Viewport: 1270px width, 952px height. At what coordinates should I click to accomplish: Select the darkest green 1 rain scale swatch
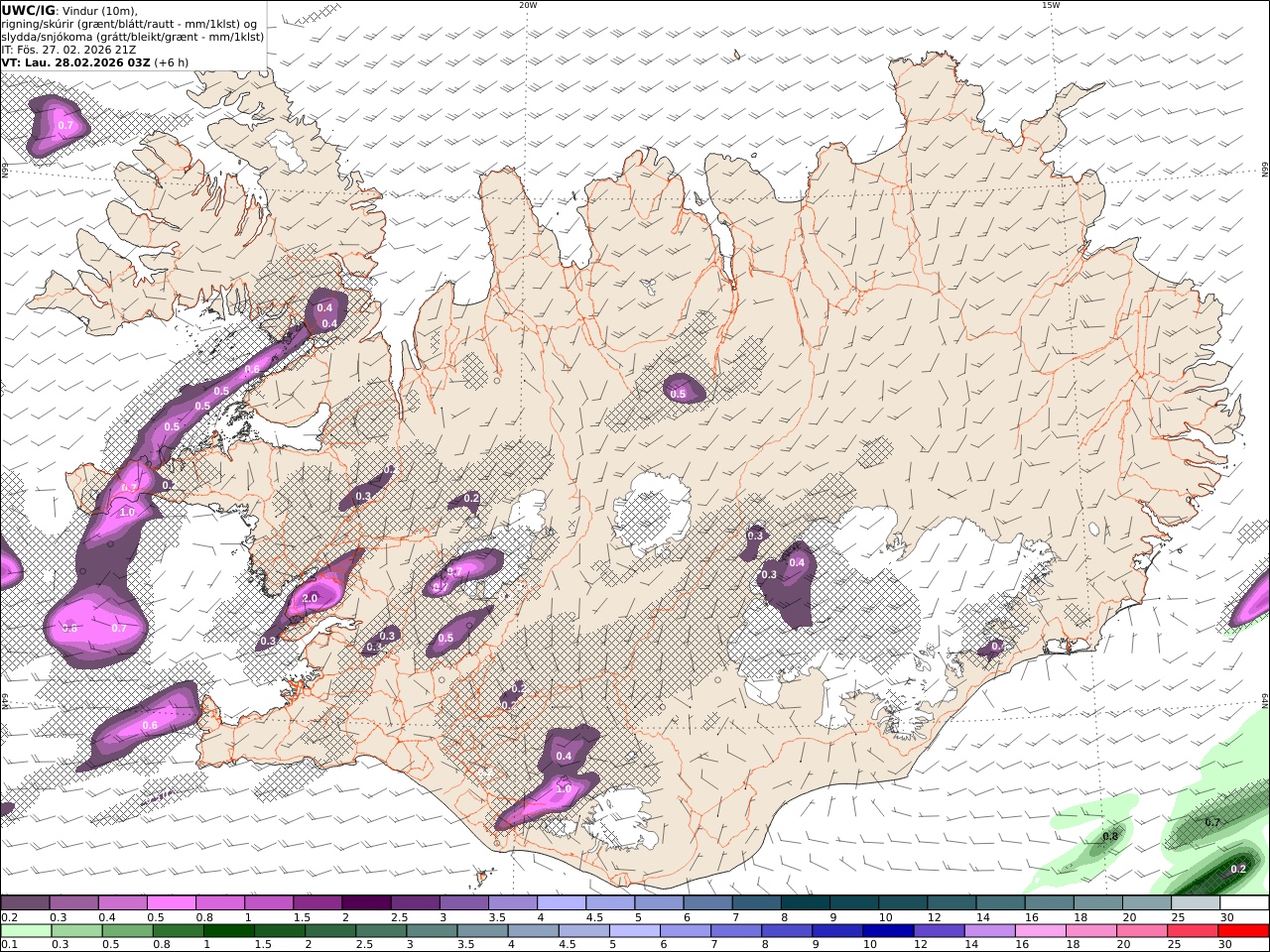[228, 931]
